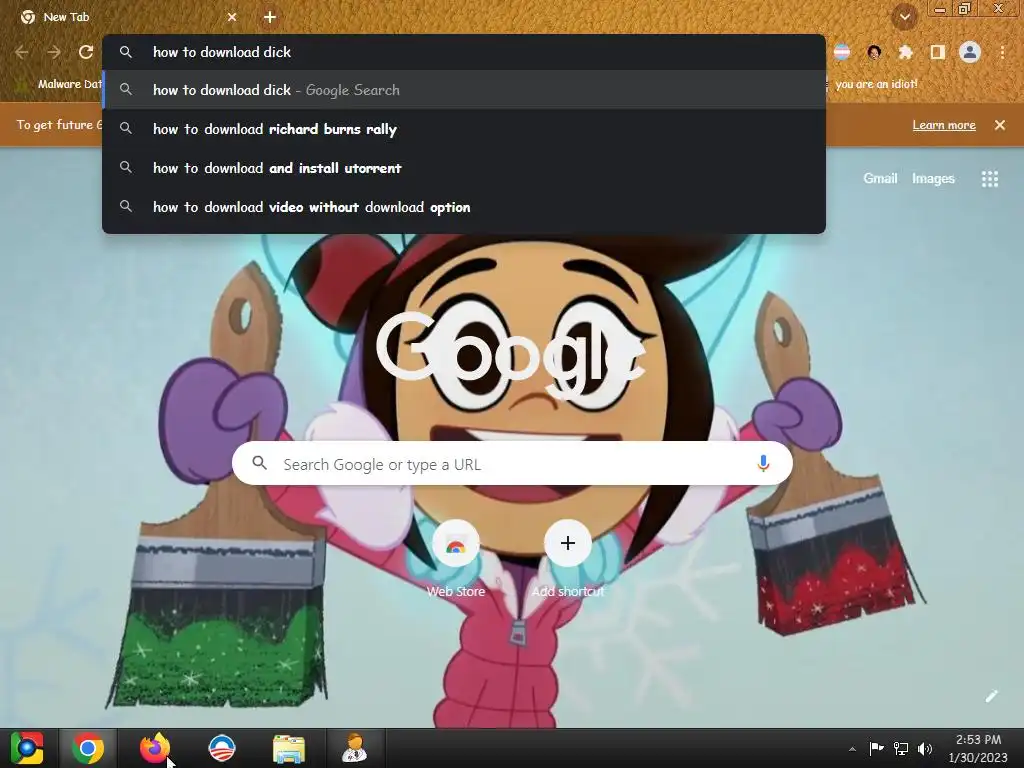Open Chrome three-dot menu
This screenshot has width=1024, height=768.
click(x=1002, y=52)
